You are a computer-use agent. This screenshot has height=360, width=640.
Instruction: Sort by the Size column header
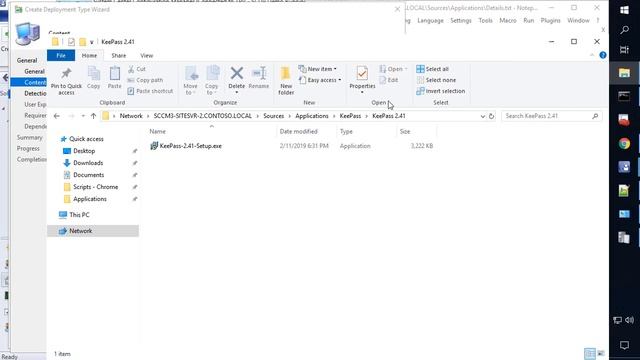tap(405, 131)
